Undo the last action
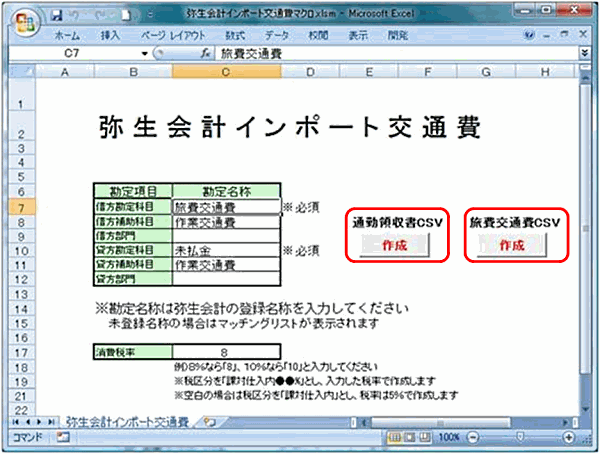The height and width of the screenshot is (454, 600). [75, 15]
